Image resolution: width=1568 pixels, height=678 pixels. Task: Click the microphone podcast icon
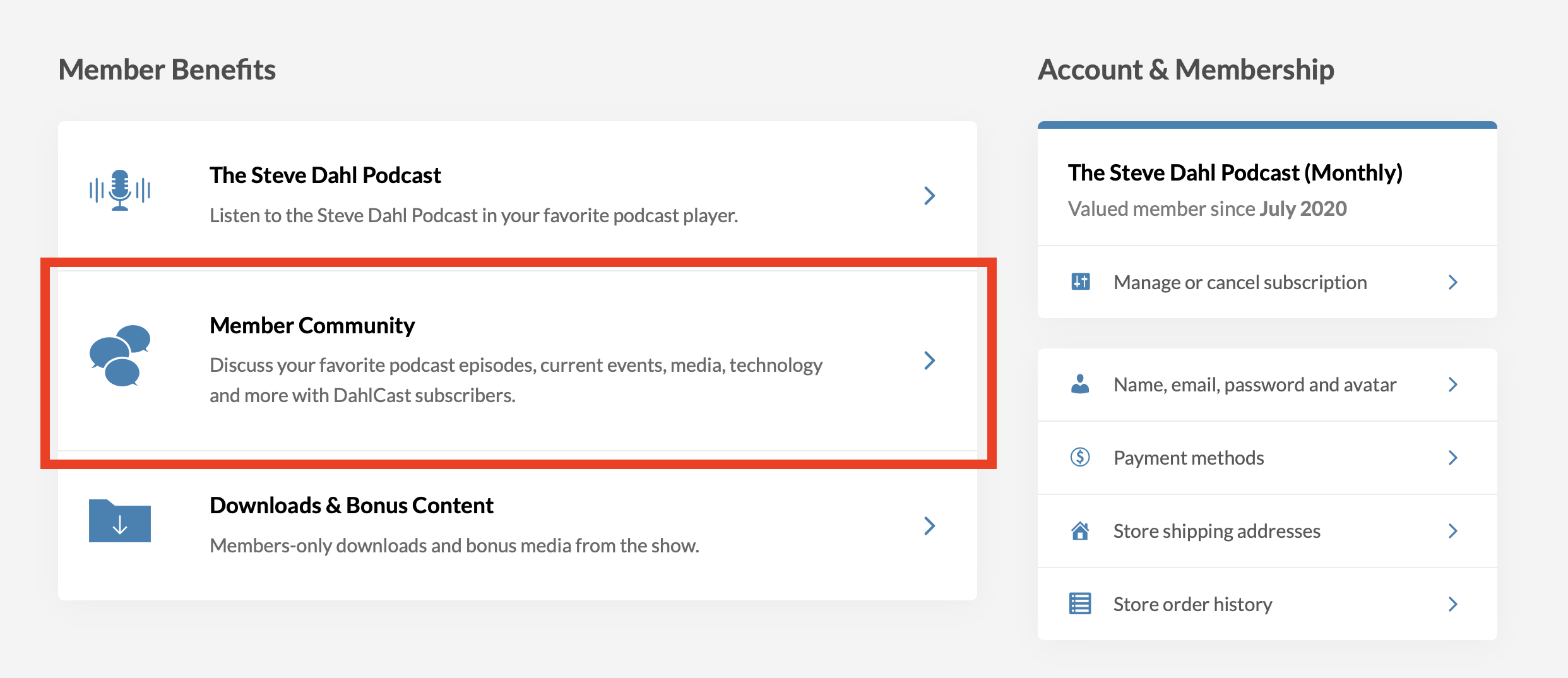point(120,190)
